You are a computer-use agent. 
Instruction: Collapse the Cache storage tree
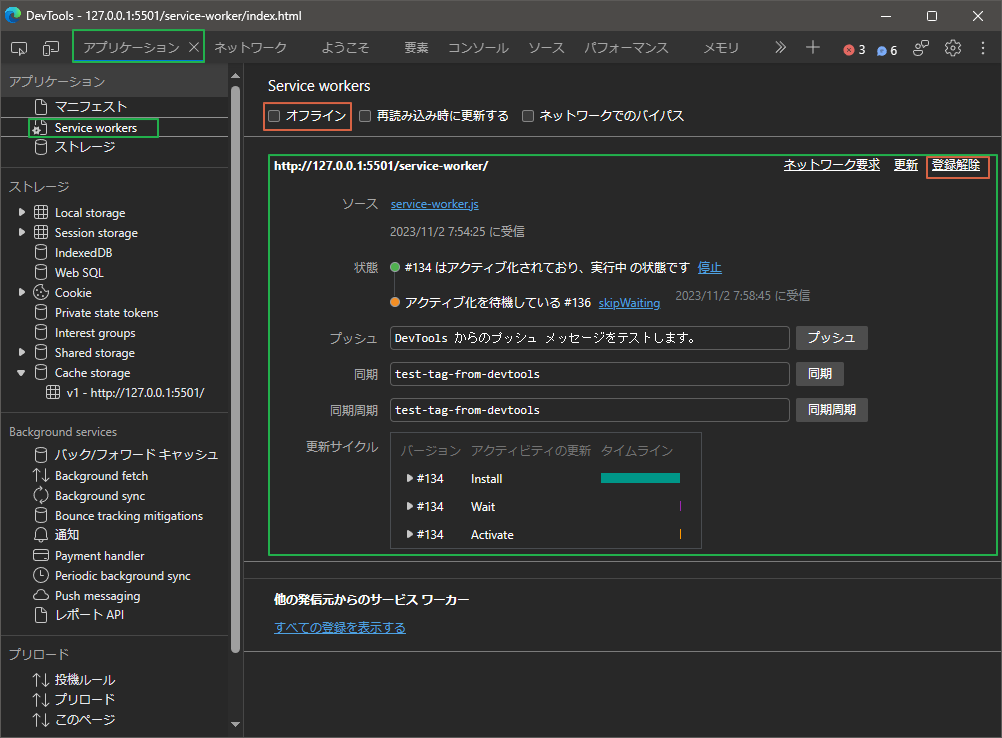click(x=22, y=372)
